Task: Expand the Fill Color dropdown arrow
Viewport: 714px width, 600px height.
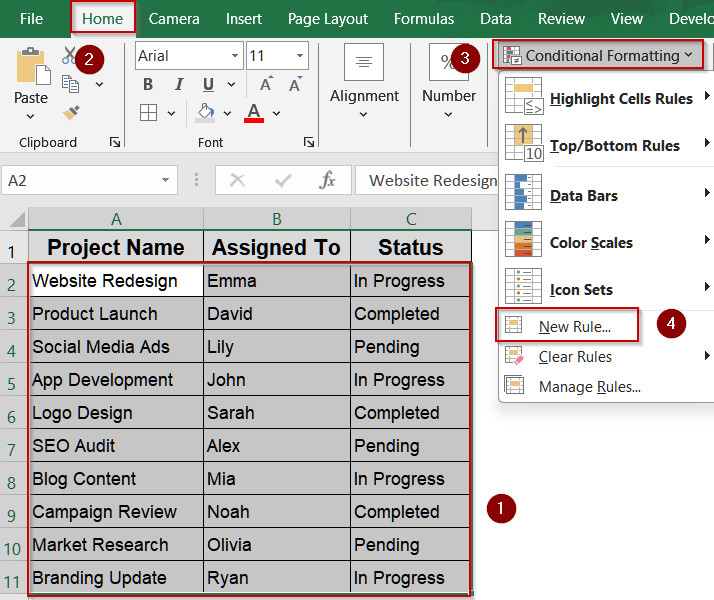Action: (227, 113)
